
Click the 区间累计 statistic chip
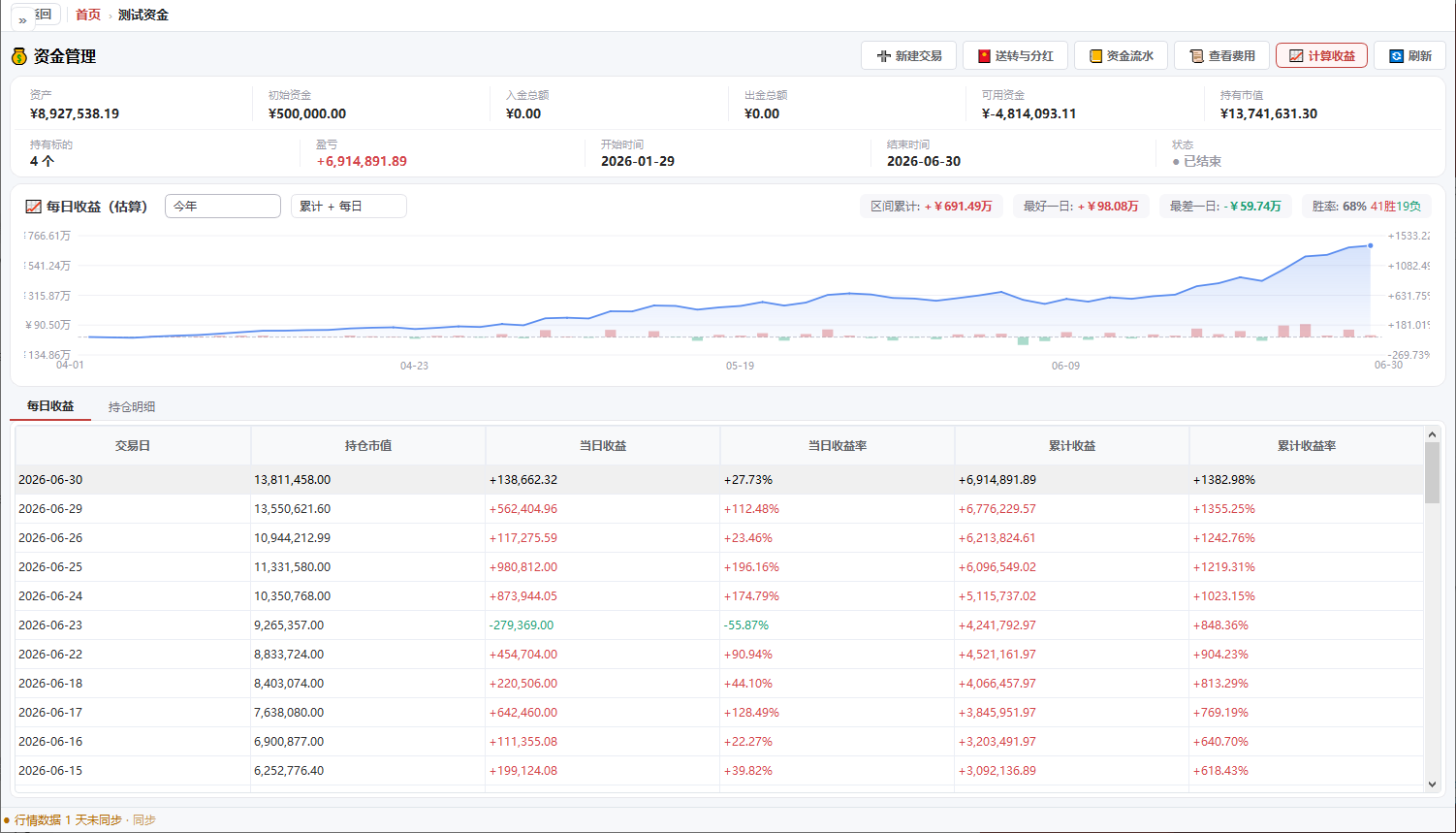(932, 207)
